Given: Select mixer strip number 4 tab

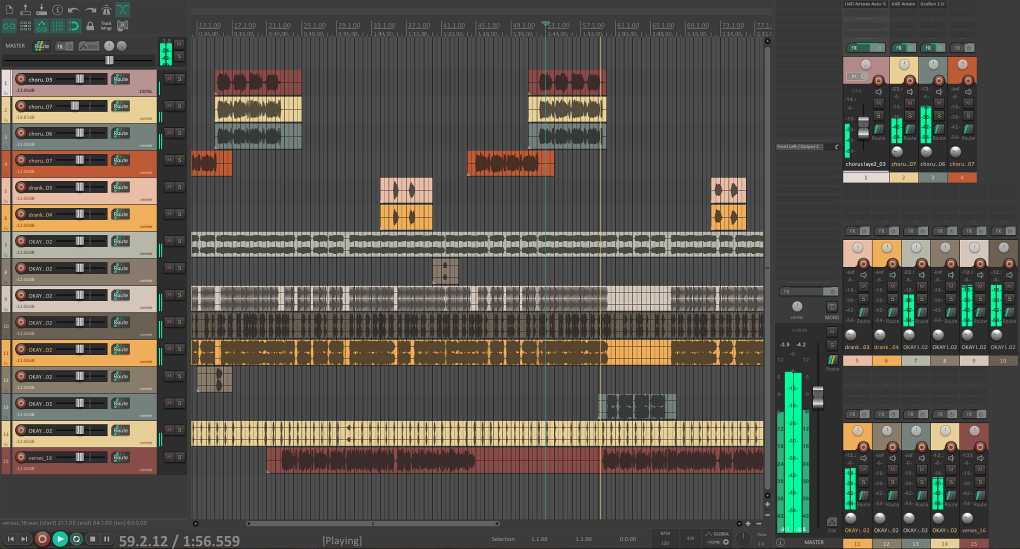Looking at the screenshot, I should coord(962,178).
